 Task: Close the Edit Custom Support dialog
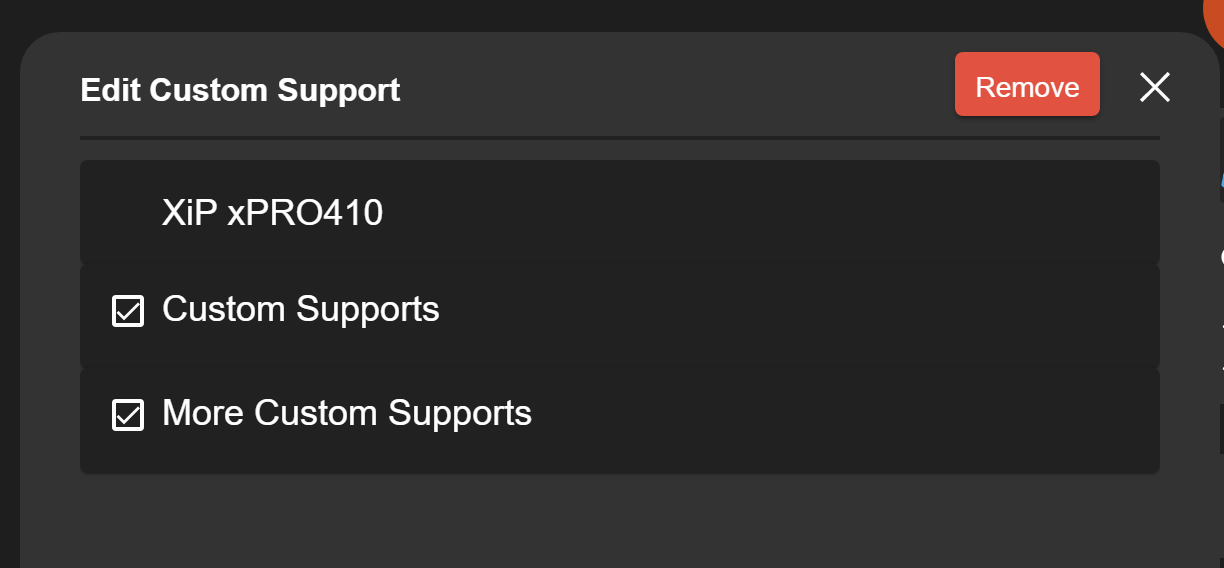click(1155, 87)
